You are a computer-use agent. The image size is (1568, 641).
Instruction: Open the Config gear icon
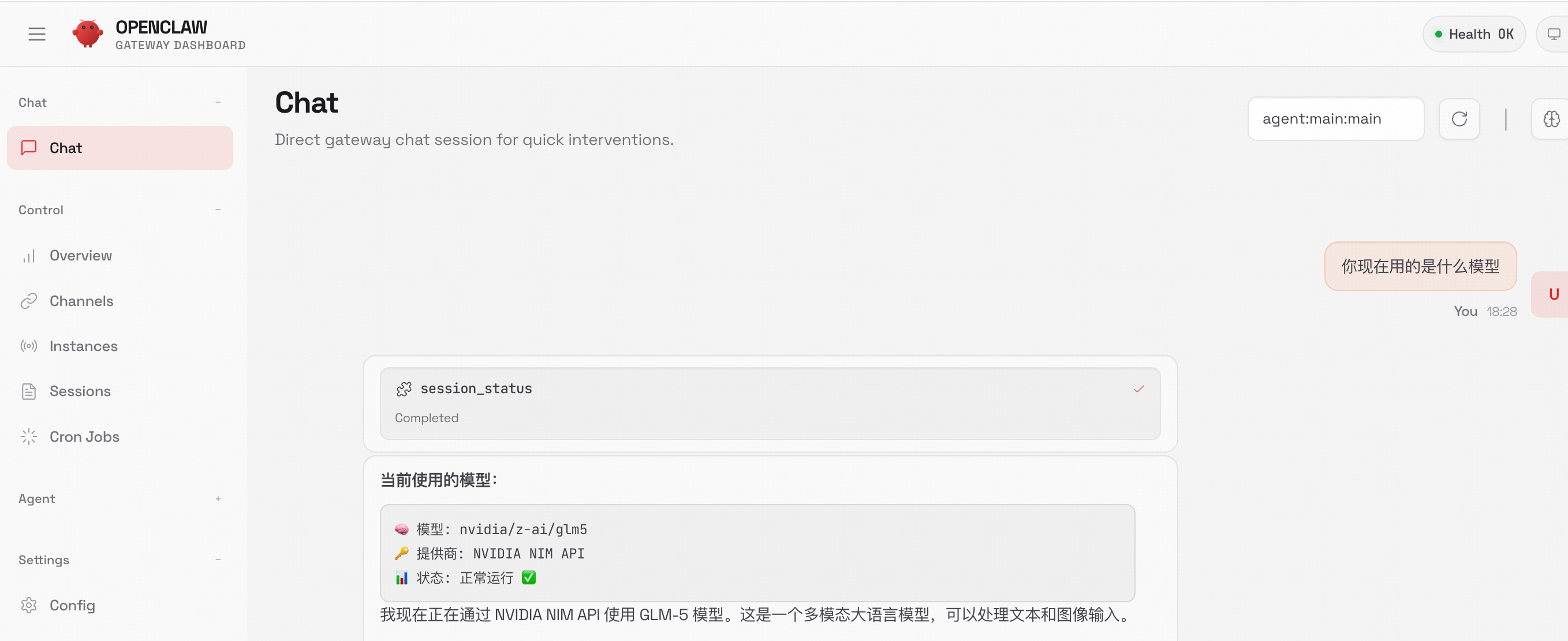pos(29,605)
